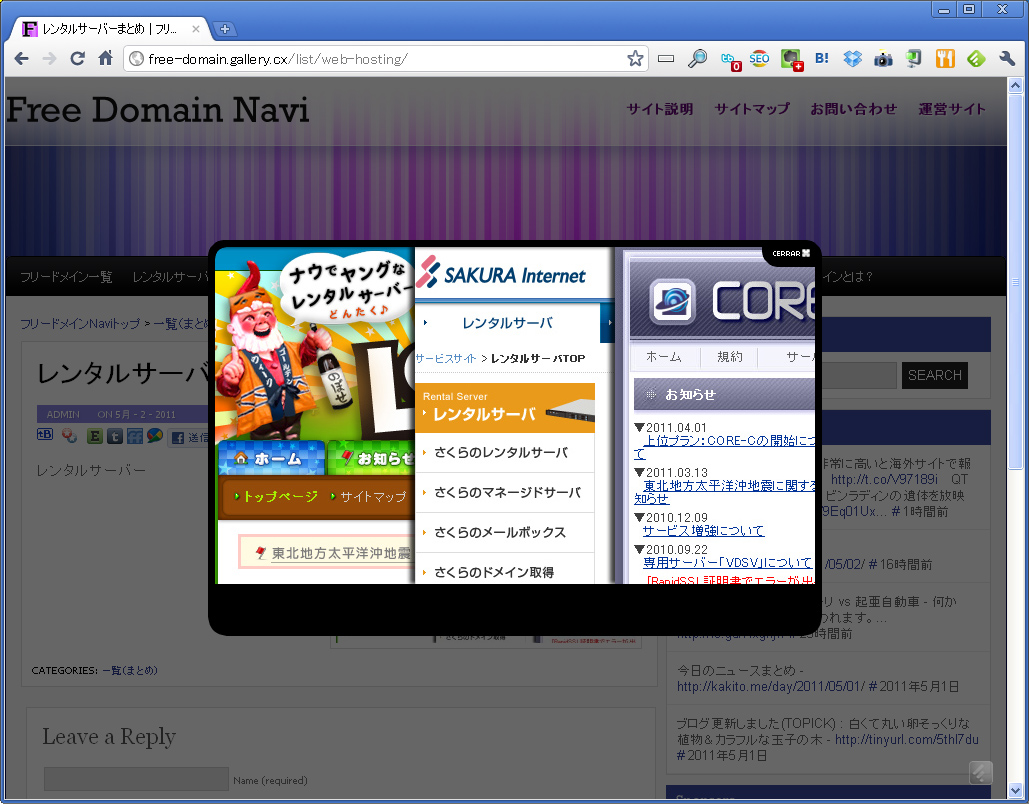Click the SEARCH button in sidebar
The width and height of the screenshot is (1029, 804).
click(934, 375)
